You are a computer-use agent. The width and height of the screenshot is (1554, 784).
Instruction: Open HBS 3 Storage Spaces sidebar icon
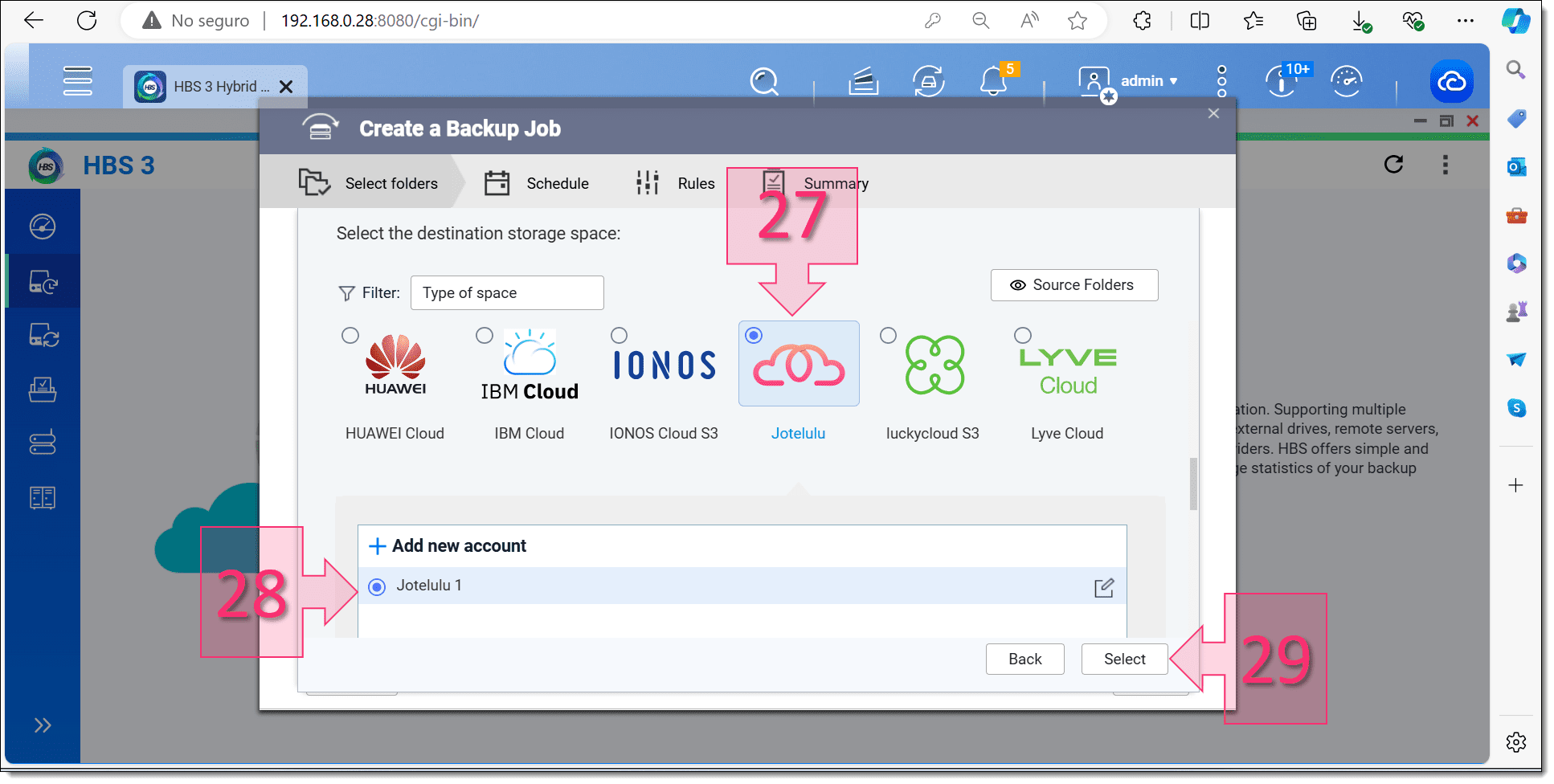pyautogui.click(x=43, y=443)
